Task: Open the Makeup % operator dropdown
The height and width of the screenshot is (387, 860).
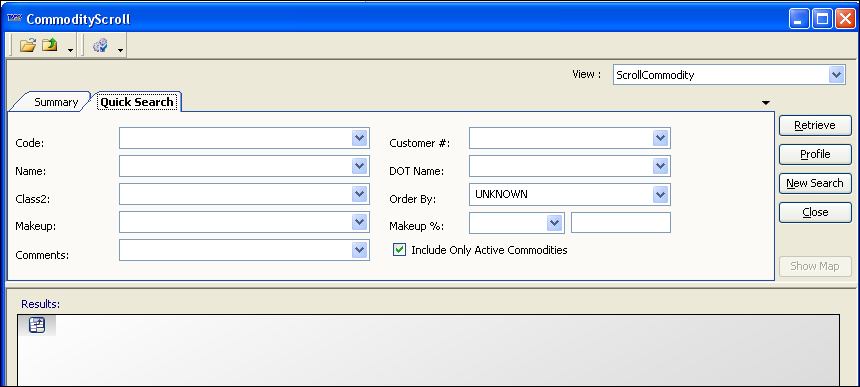Action: [x=555, y=223]
